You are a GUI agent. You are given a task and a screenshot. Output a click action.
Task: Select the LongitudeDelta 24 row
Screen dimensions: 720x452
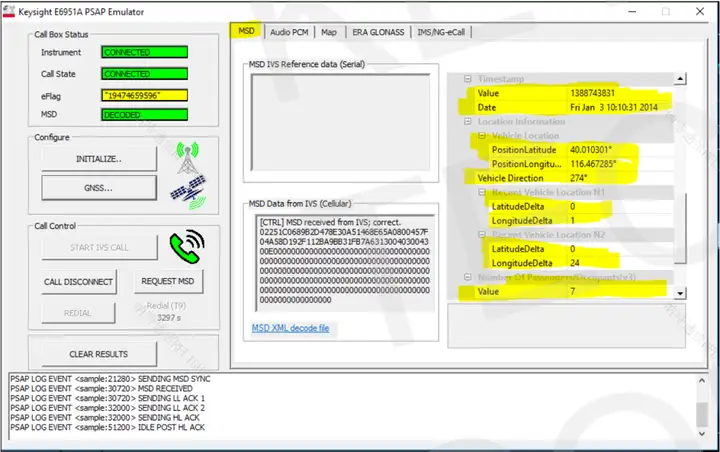click(x=581, y=263)
